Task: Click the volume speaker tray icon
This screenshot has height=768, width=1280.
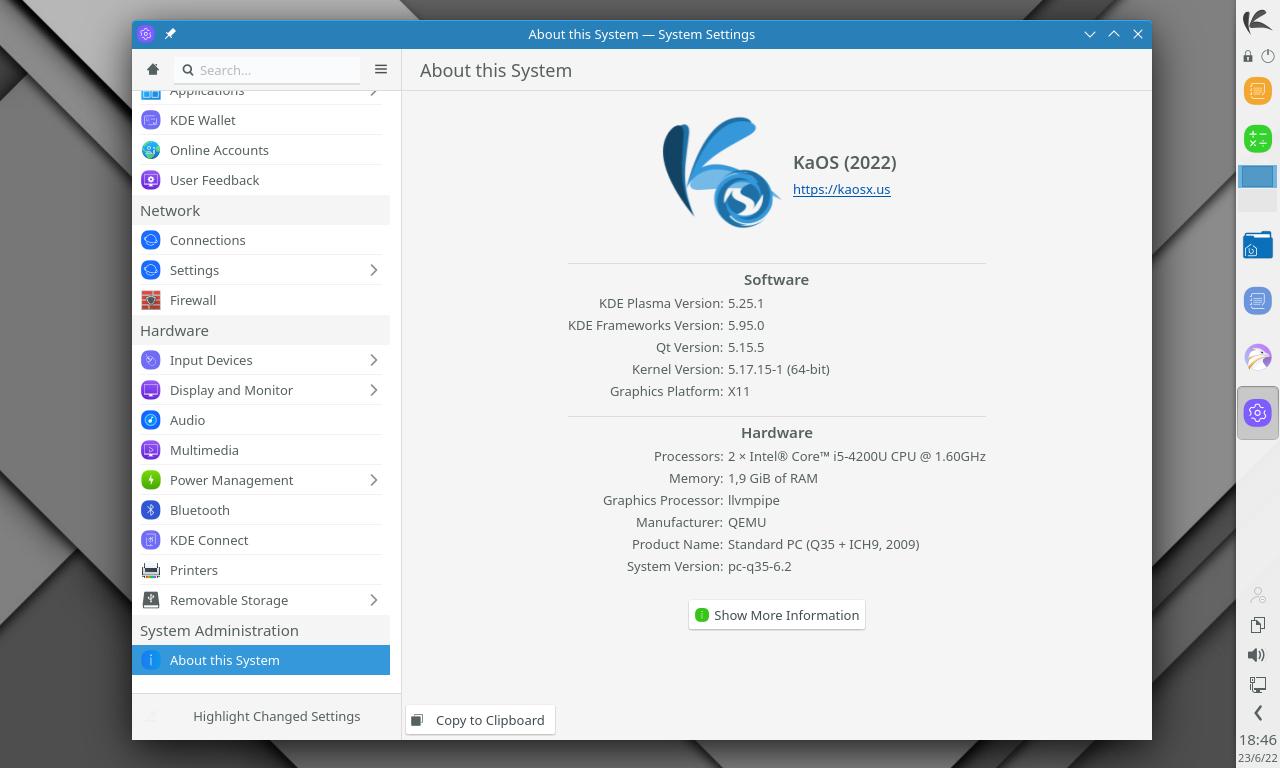Action: click(x=1258, y=655)
